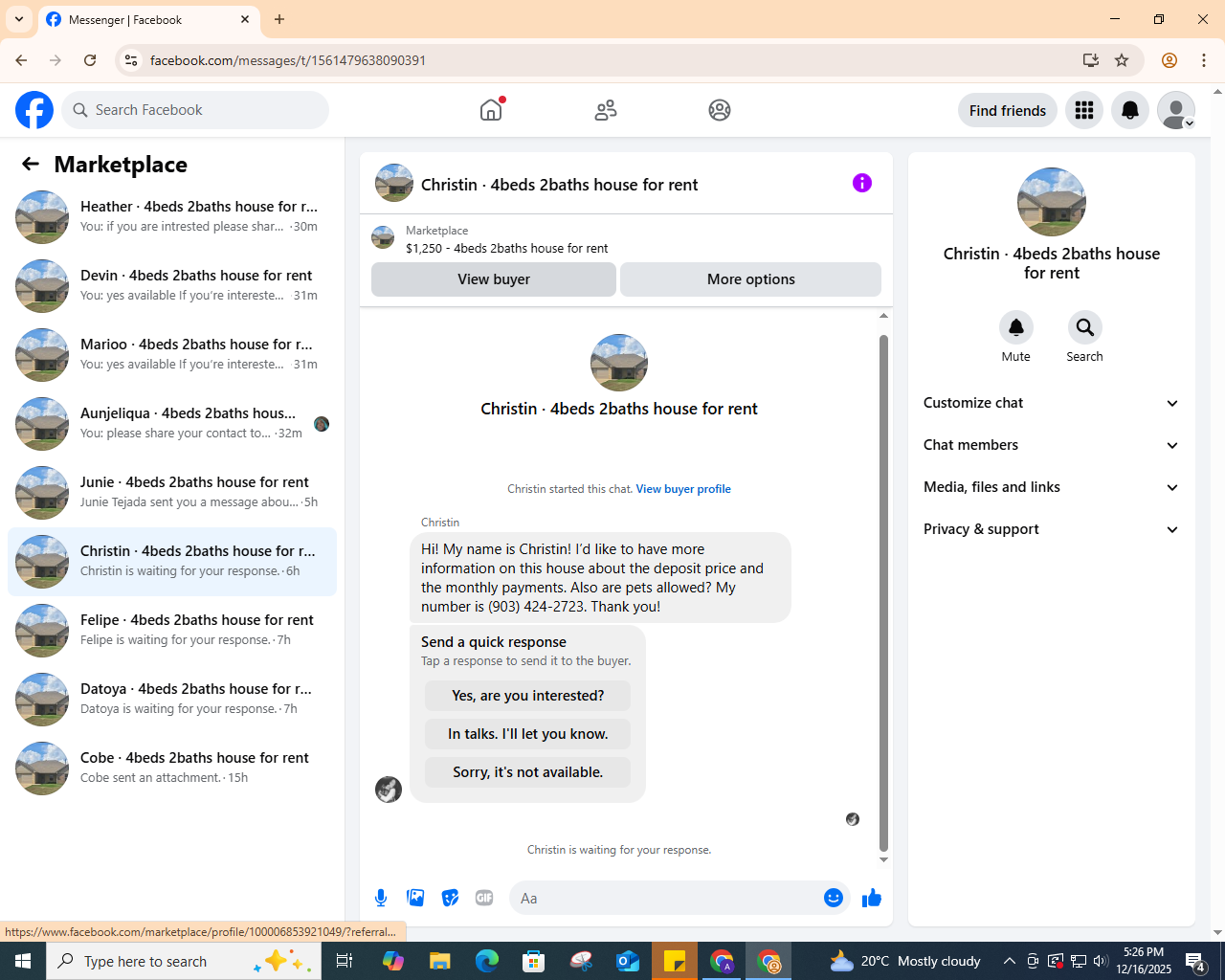Send quick response 'Yes, are you interested?'

(x=528, y=696)
